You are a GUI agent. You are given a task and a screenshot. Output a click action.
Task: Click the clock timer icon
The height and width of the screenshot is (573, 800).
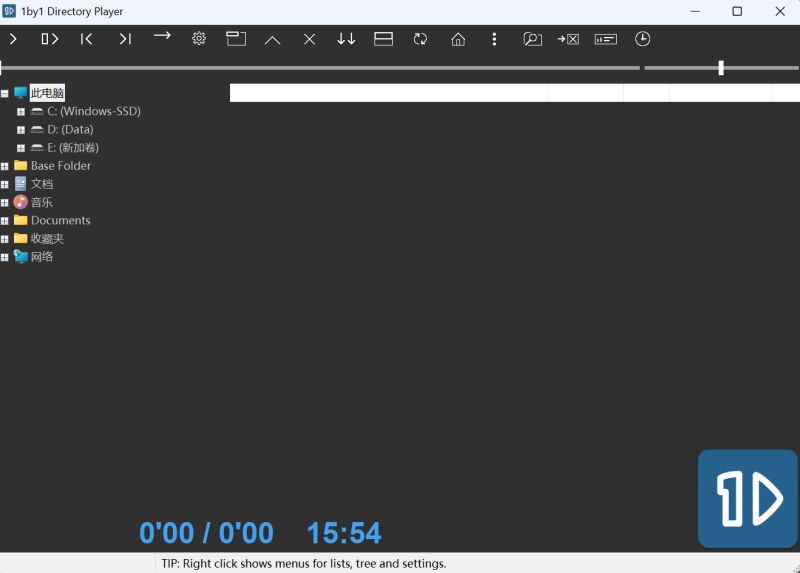[x=642, y=39]
